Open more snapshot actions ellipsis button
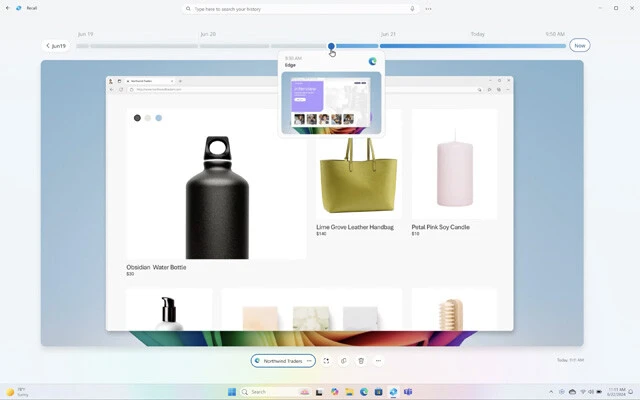The image size is (640, 400). pos(378,360)
